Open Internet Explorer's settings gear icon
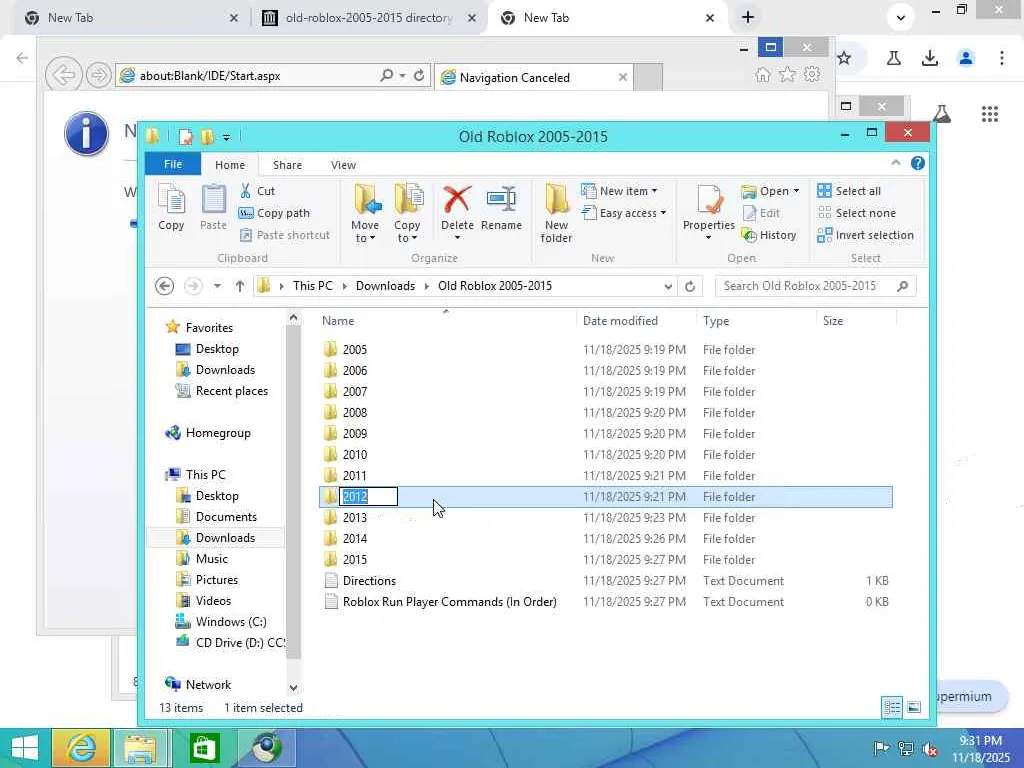The height and width of the screenshot is (768, 1024). tap(812, 74)
